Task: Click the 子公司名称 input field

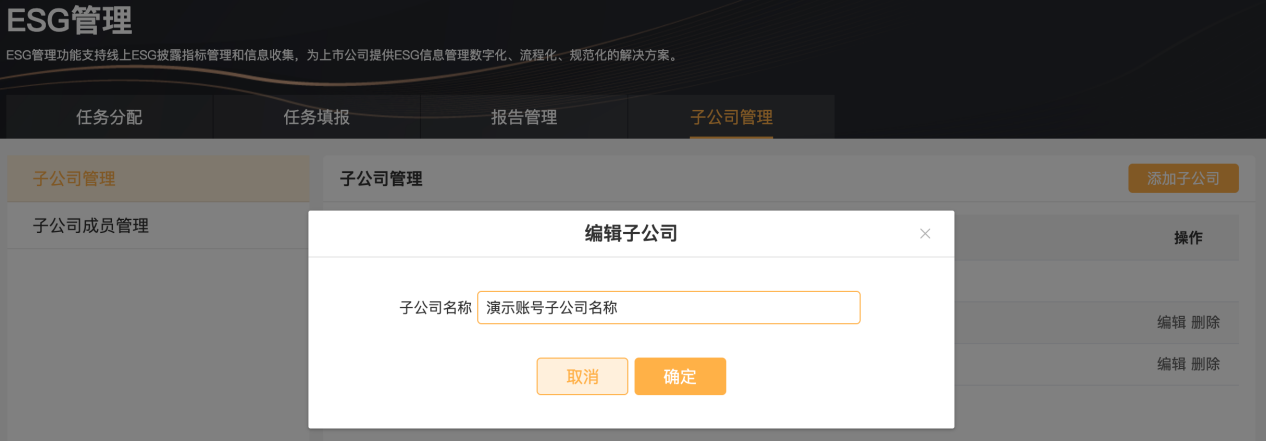Action: click(x=668, y=308)
